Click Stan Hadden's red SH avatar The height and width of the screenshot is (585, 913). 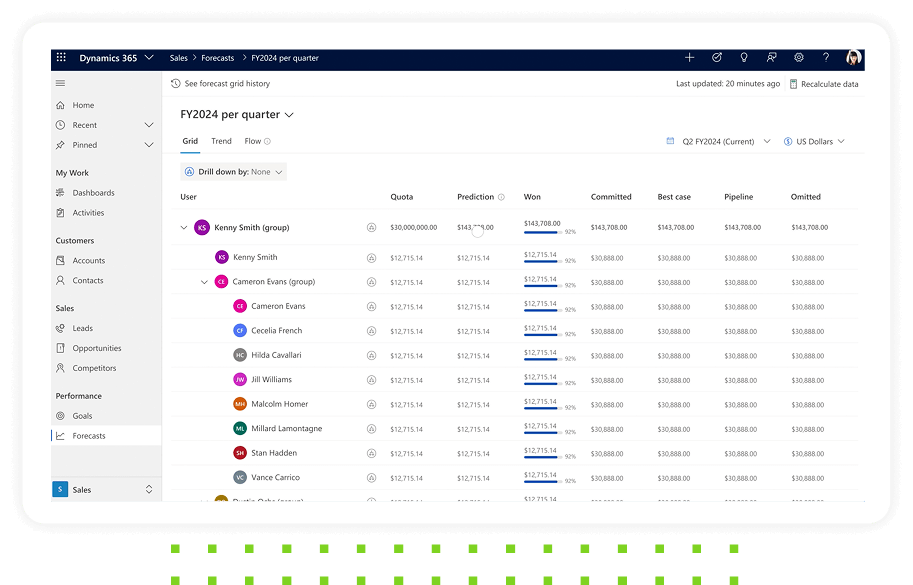pos(240,453)
